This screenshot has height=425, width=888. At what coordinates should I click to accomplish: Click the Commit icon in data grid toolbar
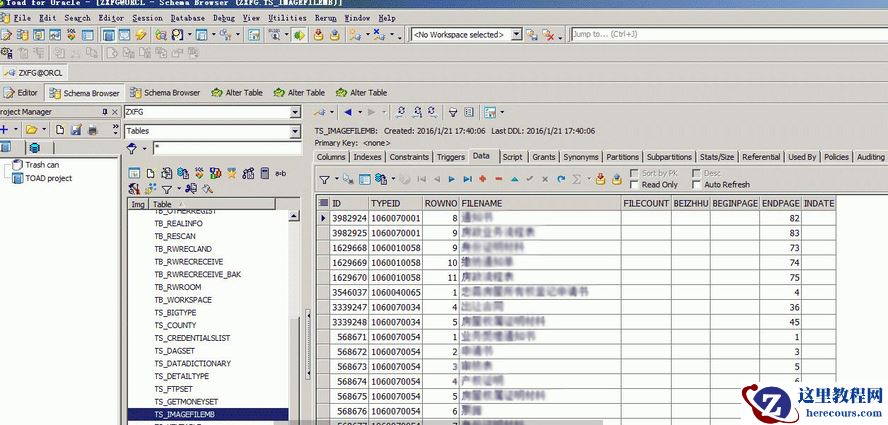click(x=601, y=179)
